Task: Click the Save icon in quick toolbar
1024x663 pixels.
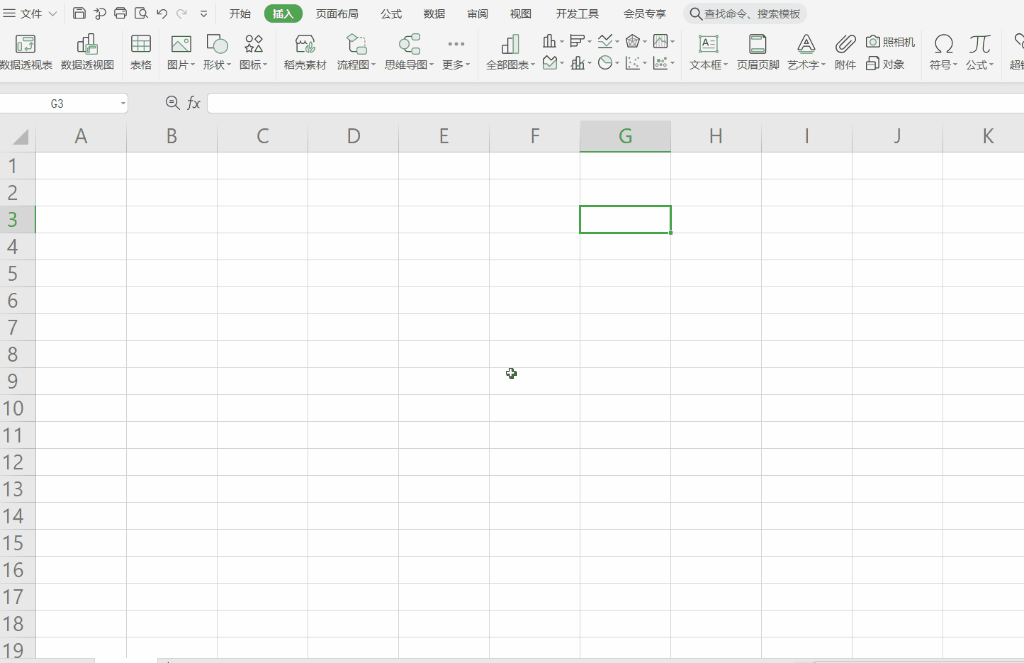Action: [x=80, y=14]
